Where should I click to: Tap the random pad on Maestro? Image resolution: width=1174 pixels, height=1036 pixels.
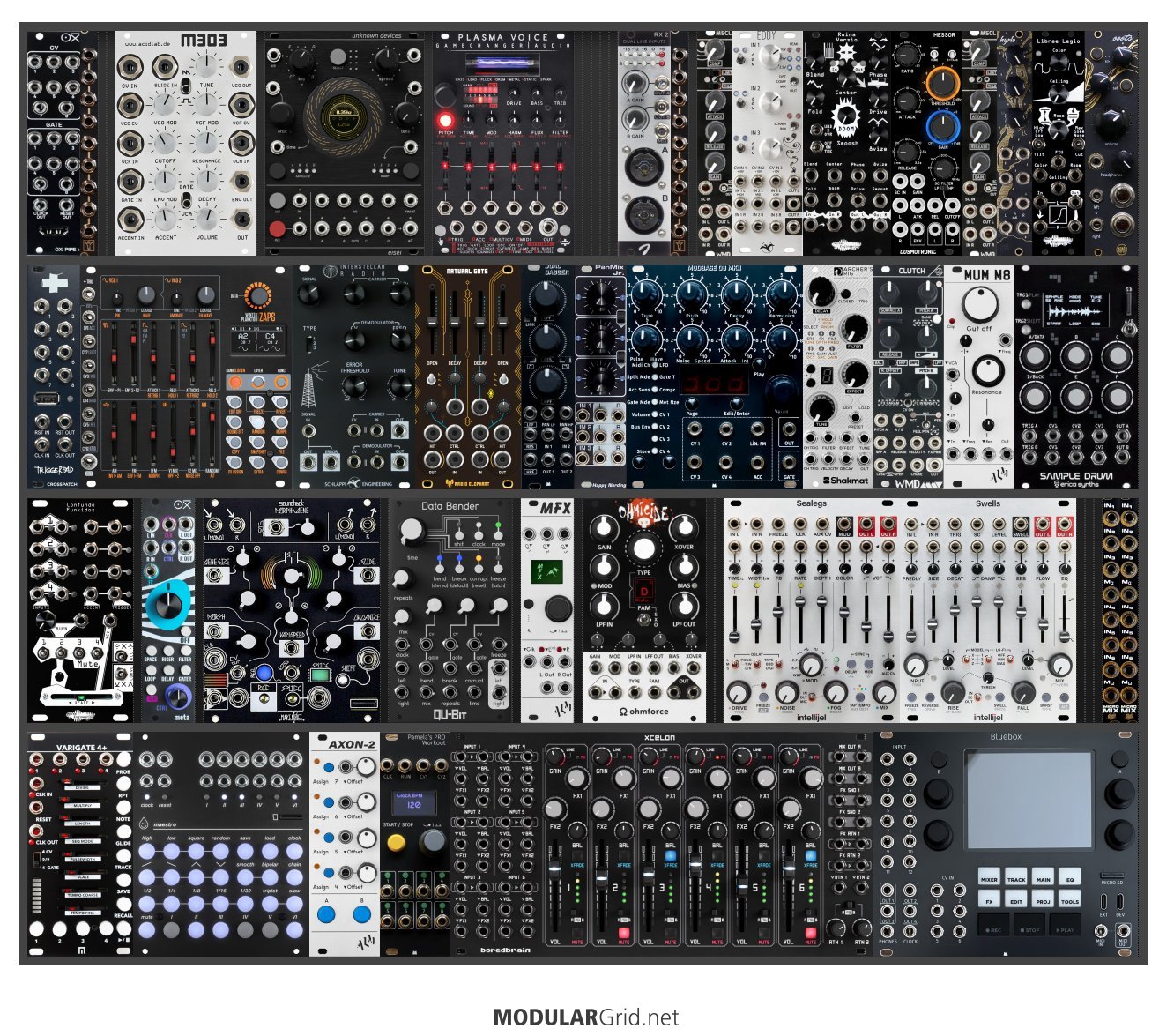coord(220,853)
